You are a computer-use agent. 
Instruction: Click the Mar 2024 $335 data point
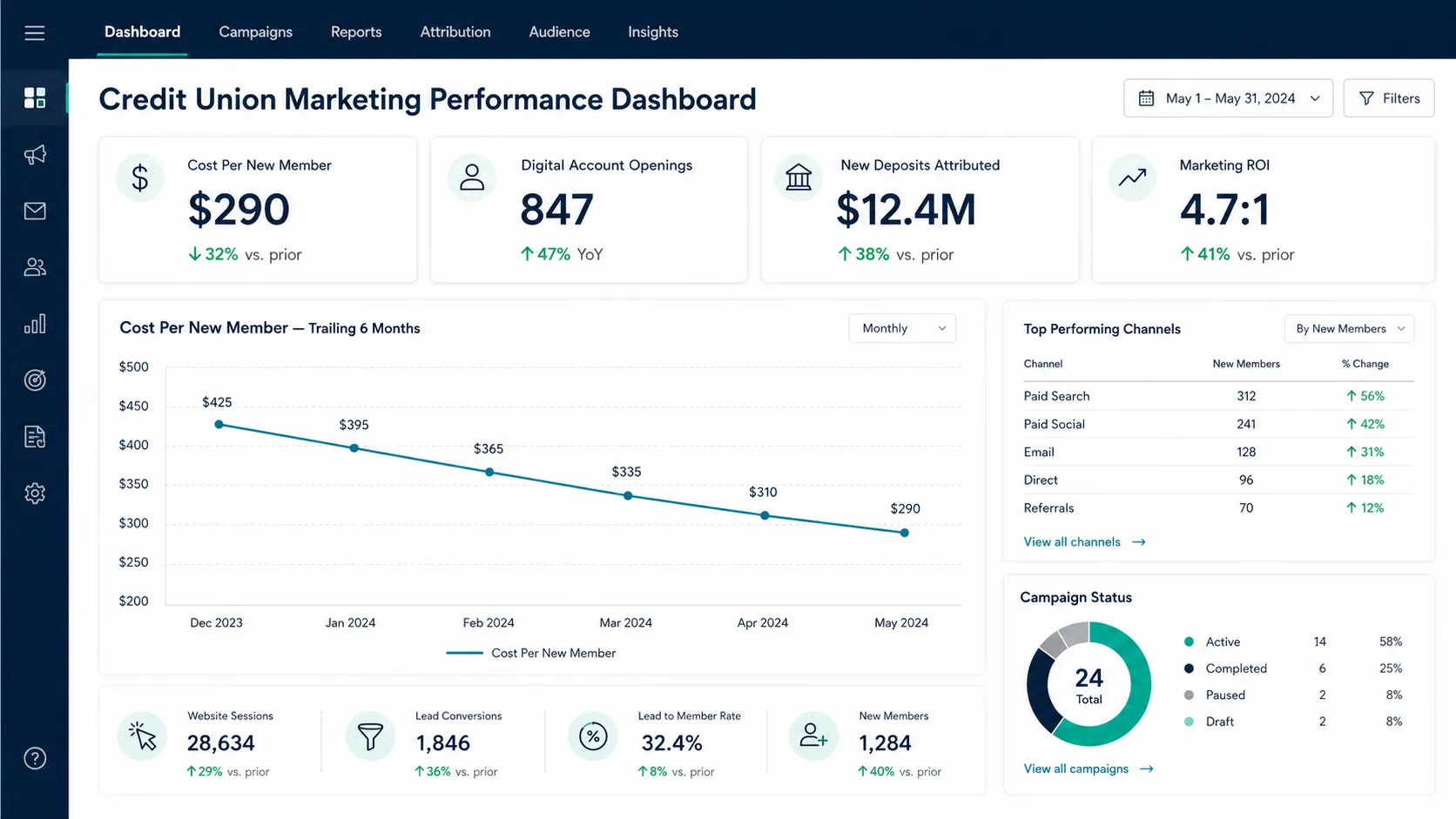(x=628, y=495)
